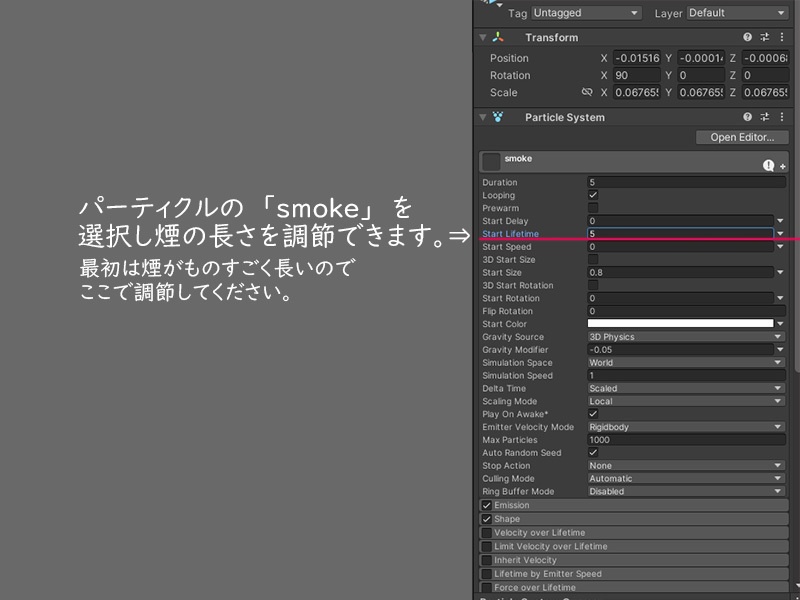This screenshot has width=800, height=600.
Task: Open Stop Action dropdown showing None
Action: 686,465
